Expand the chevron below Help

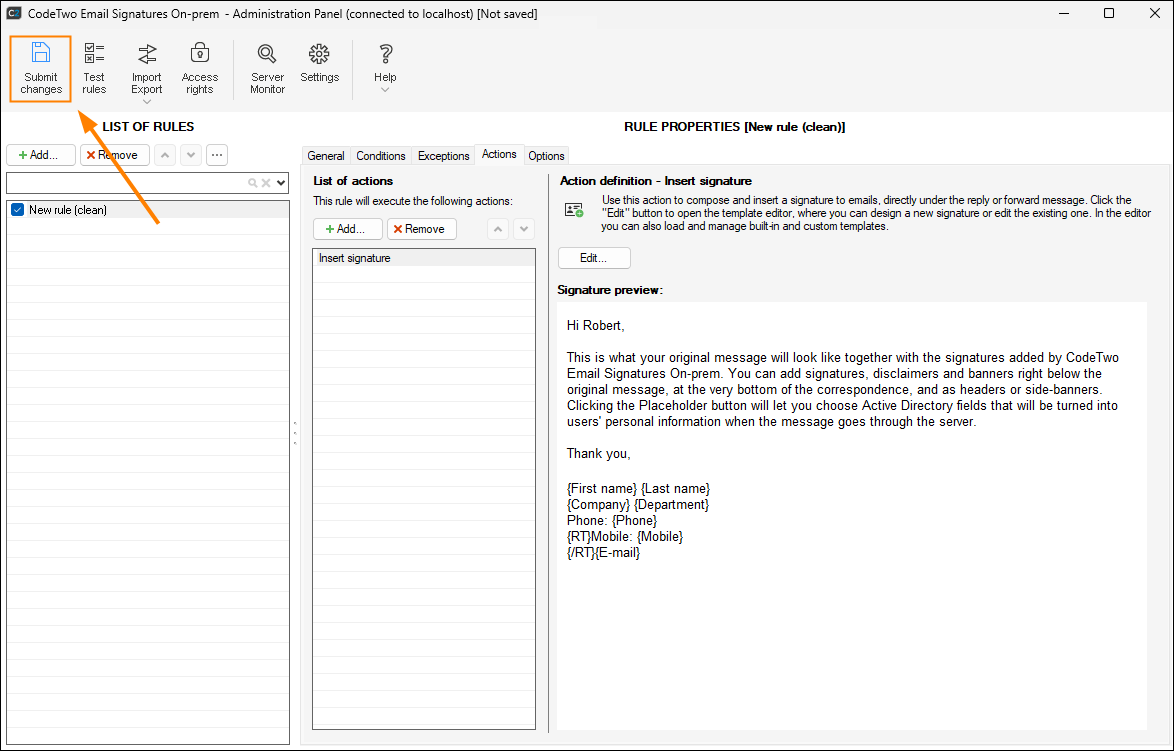tap(385, 91)
